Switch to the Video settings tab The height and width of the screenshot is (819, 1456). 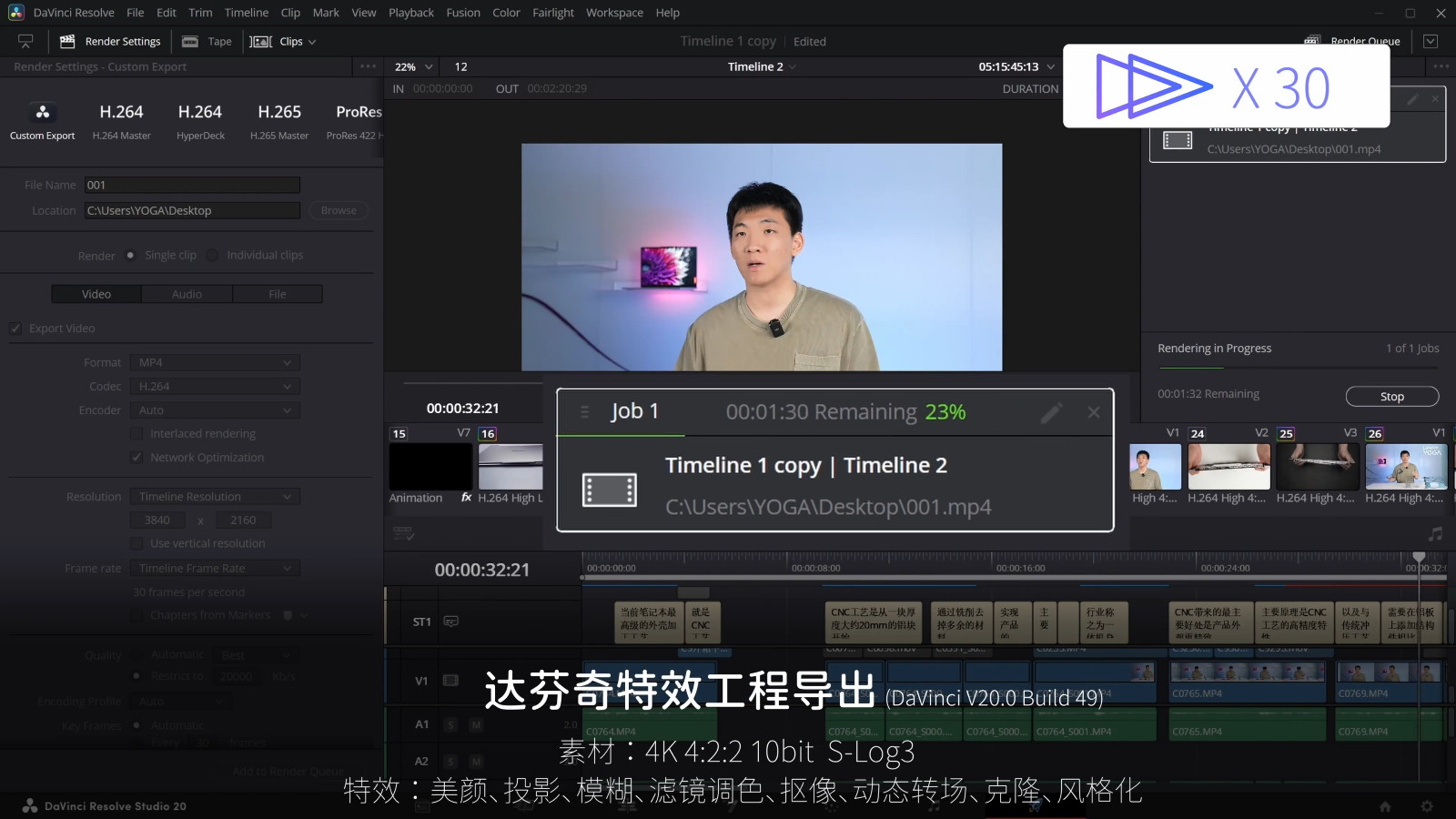(96, 294)
